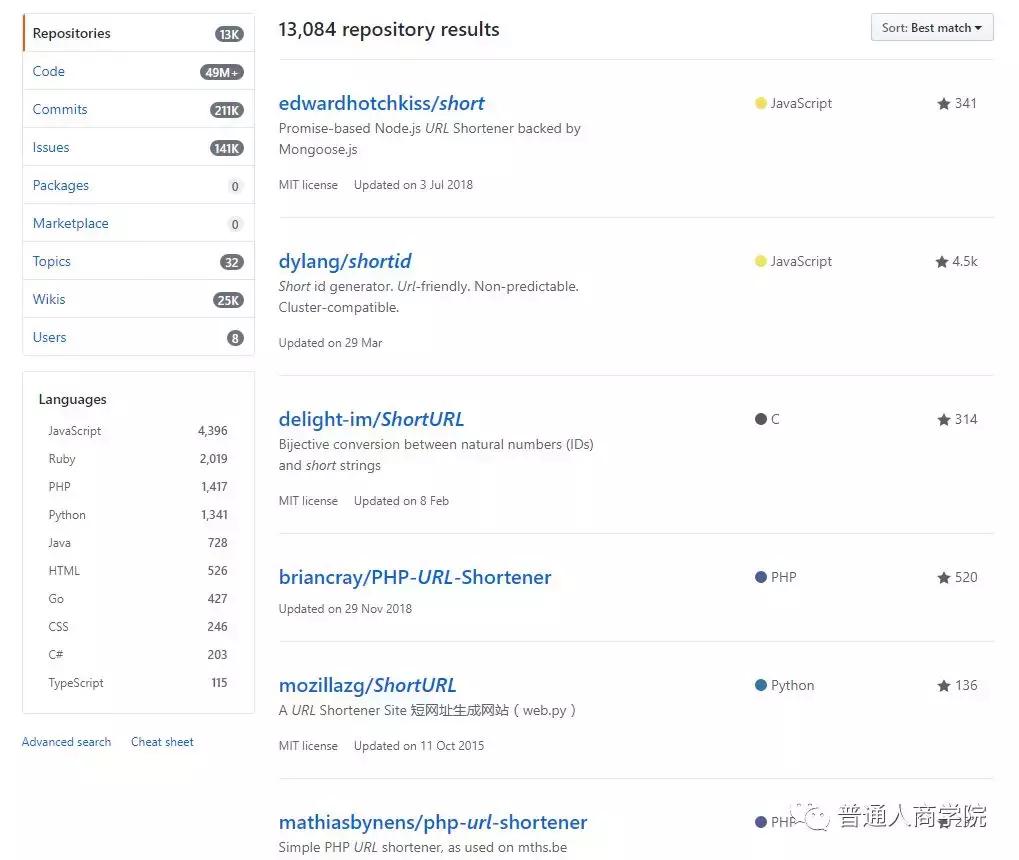Click the Topics count badge showing 32

pos(231,261)
